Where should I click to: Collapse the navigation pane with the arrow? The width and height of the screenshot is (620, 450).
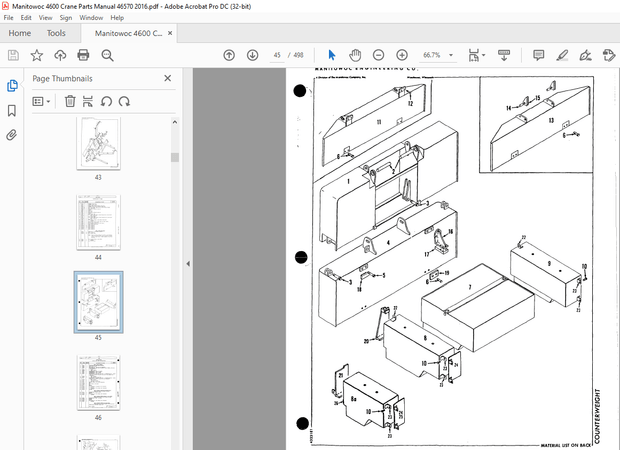click(x=187, y=264)
